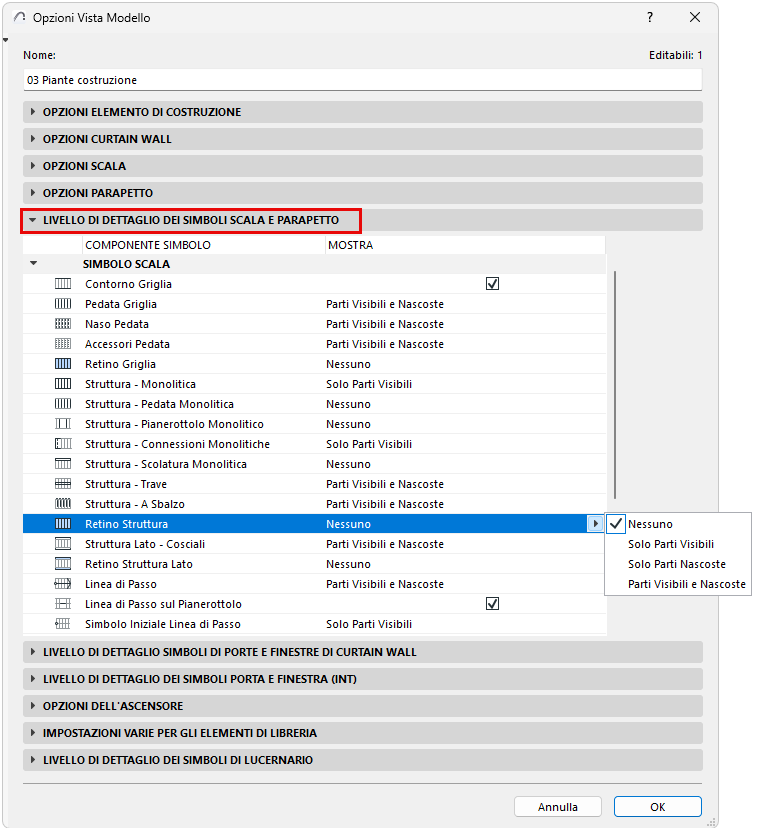Click the Struttura - Trave icon
The image size is (772, 828).
[x=63, y=484]
